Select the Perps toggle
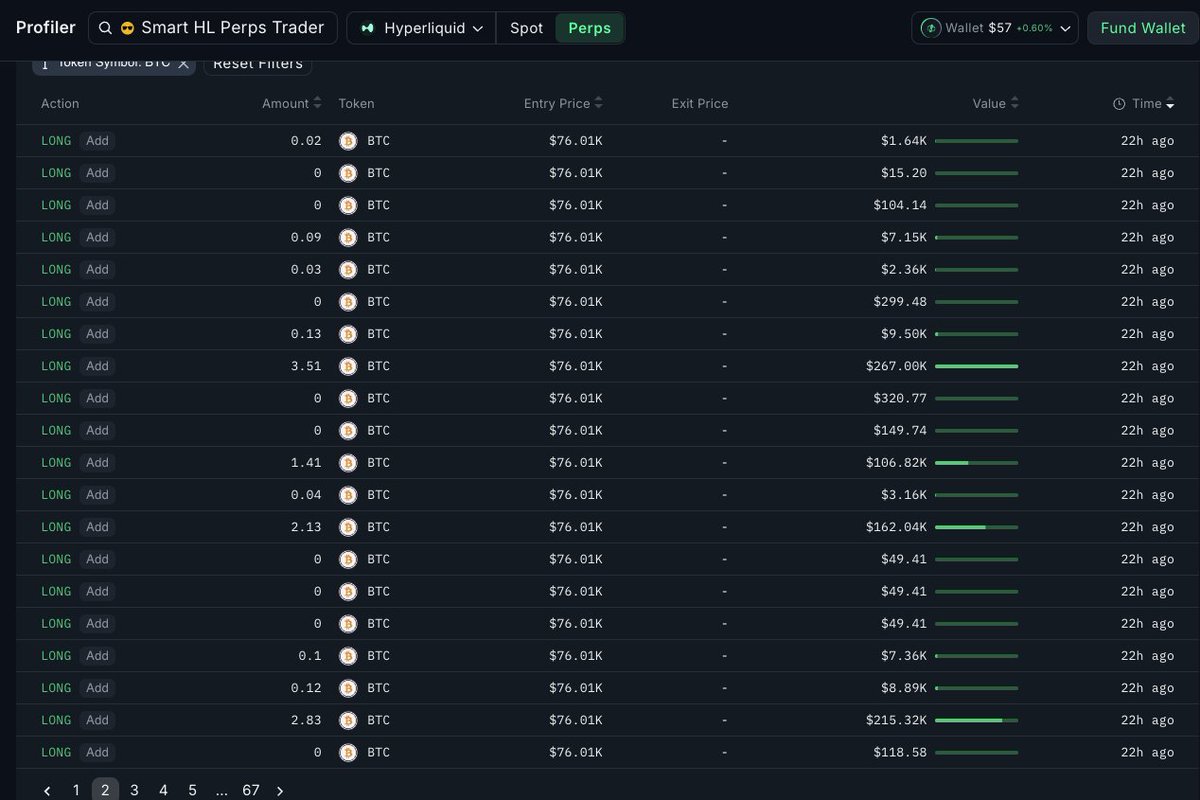The width and height of the screenshot is (1200, 800). tap(589, 28)
